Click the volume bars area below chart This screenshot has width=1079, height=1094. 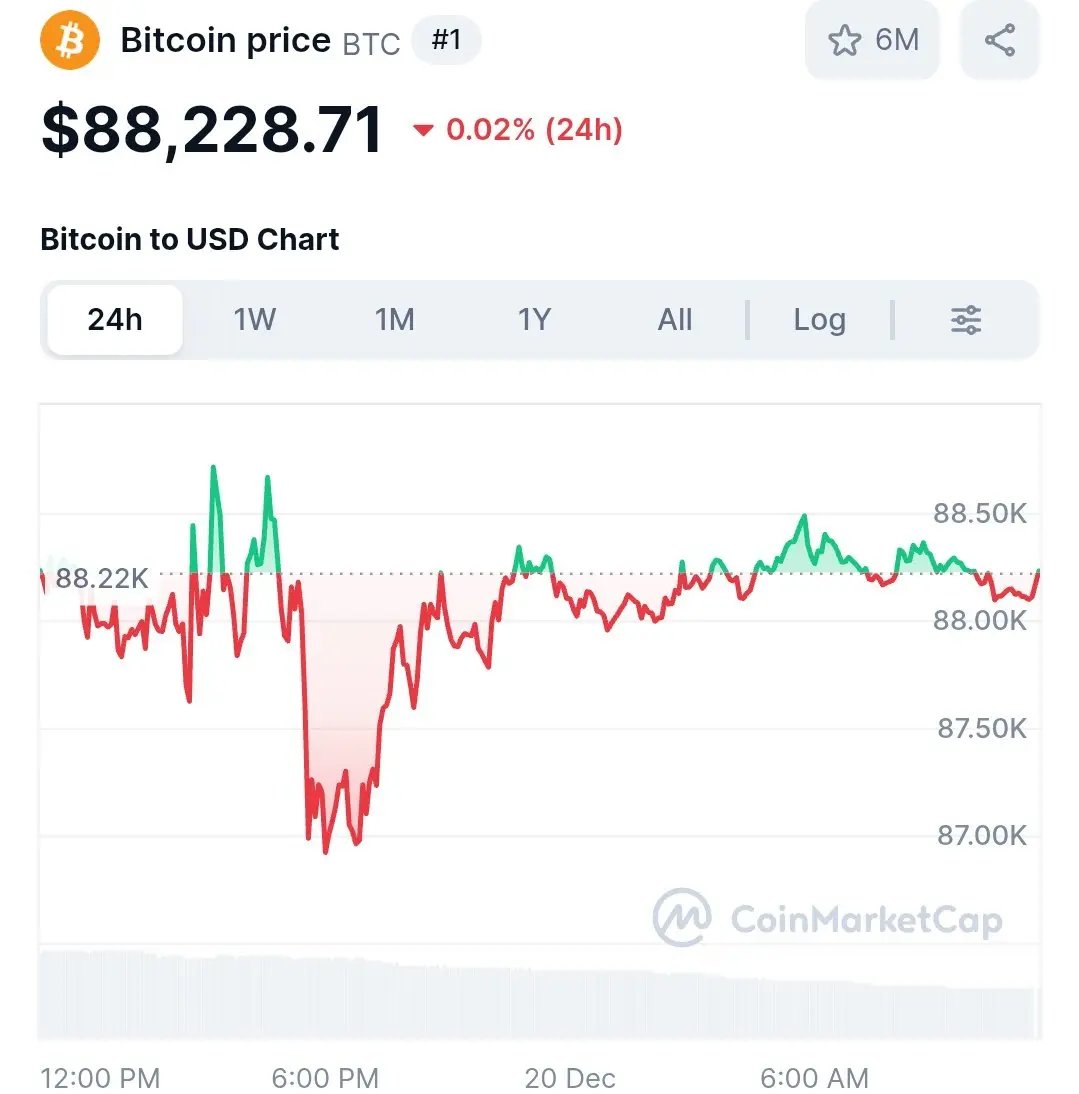539,995
